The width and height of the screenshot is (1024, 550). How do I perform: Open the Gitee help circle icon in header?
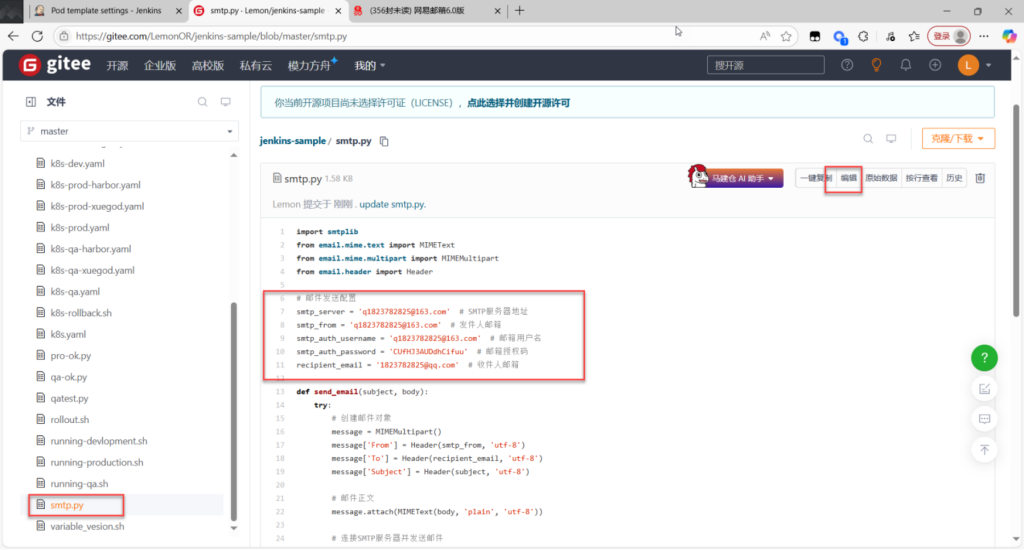(847, 65)
